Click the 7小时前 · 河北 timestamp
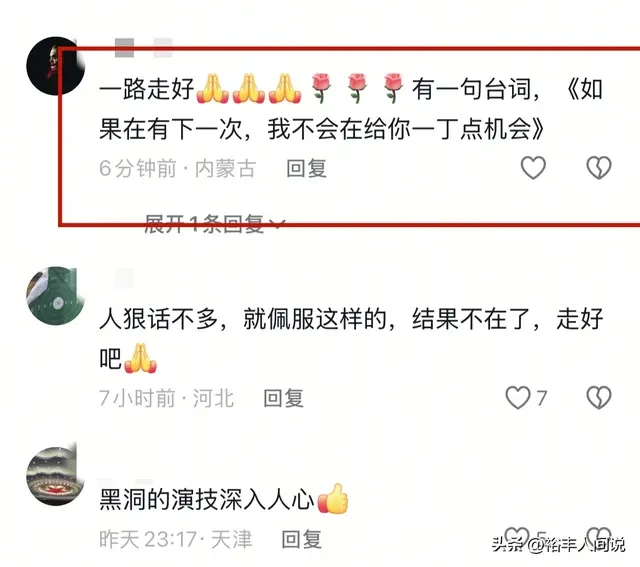The width and height of the screenshot is (640, 567). 167,398
